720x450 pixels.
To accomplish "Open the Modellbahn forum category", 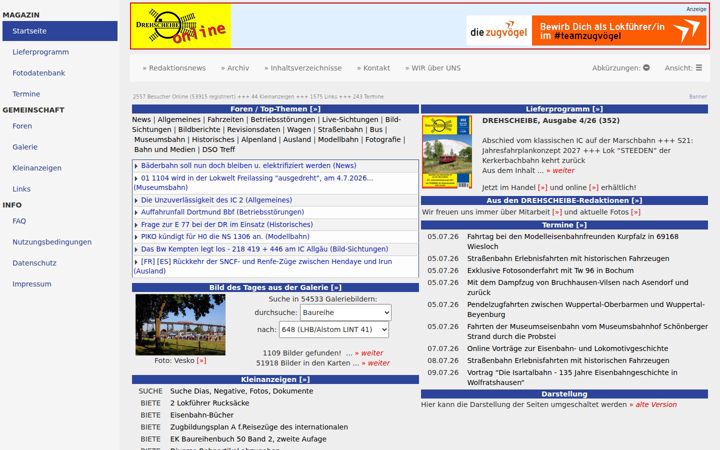I will (x=338, y=140).
